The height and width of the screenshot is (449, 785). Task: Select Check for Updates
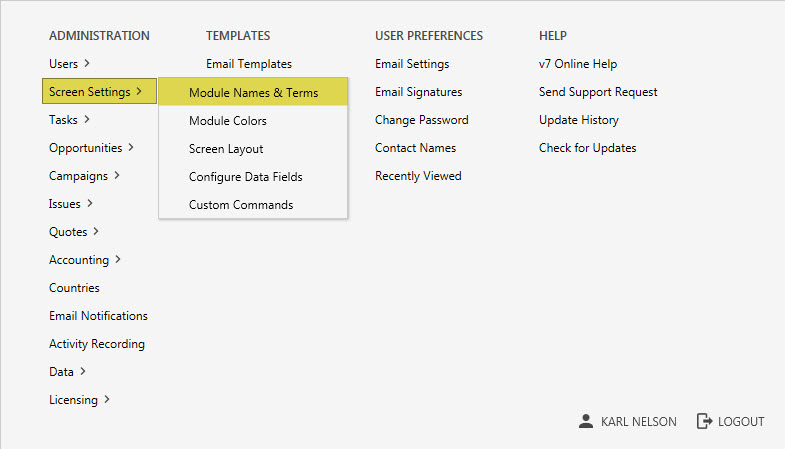pos(587,148)
